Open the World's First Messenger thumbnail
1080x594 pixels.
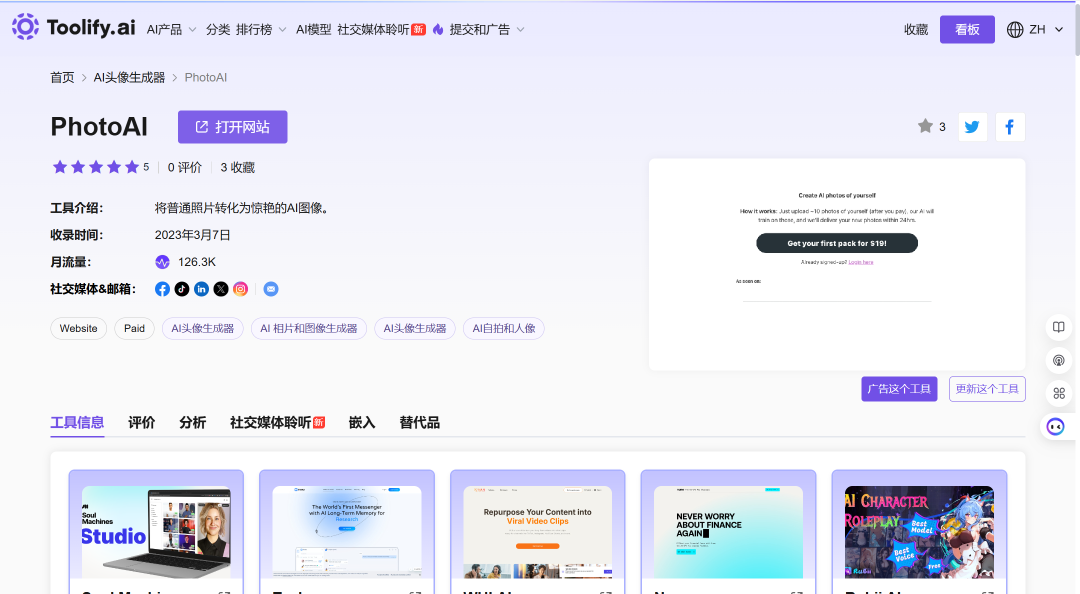coord(347,532)
